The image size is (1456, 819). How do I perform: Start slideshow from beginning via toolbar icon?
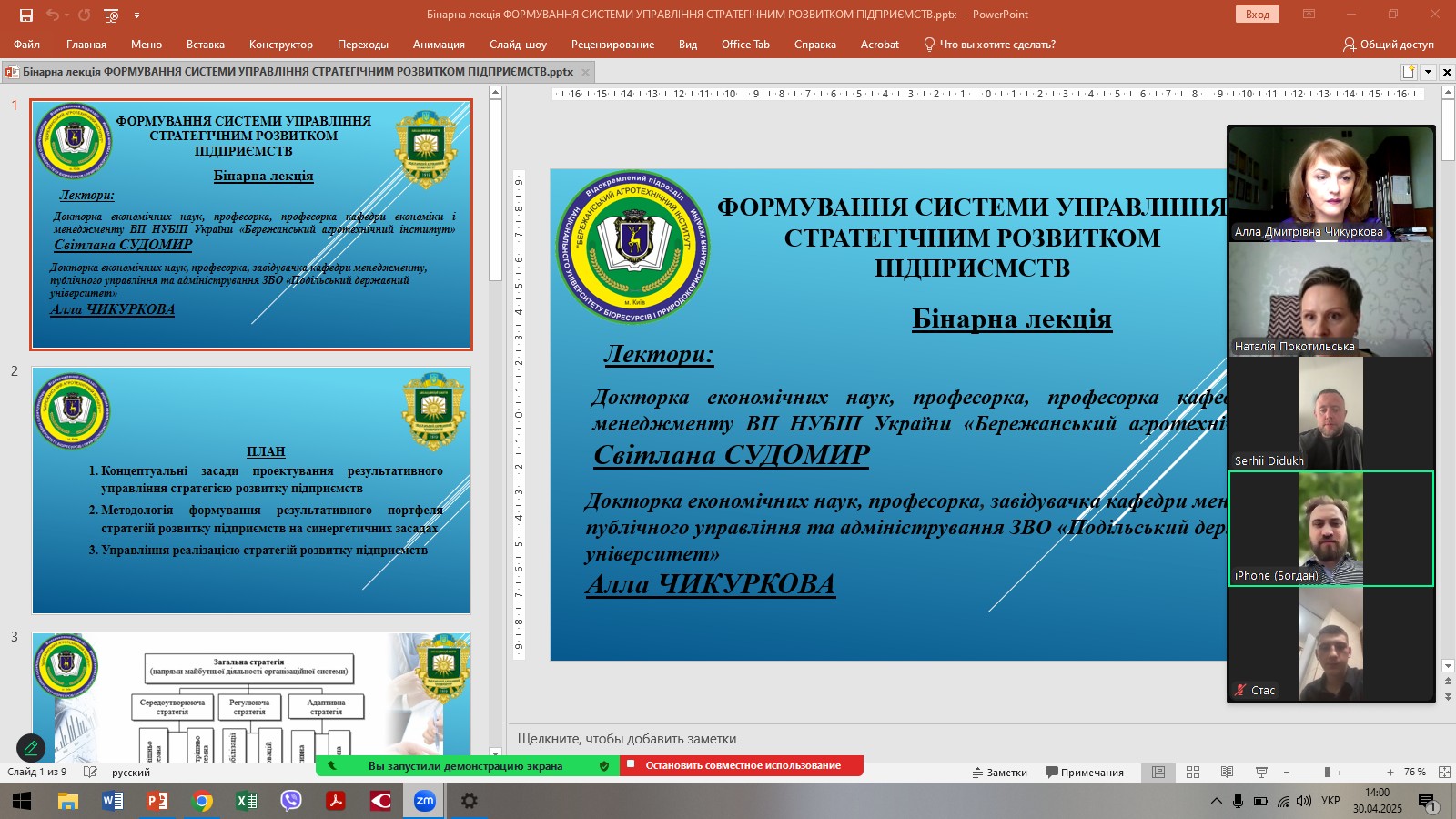pos(111,15)
